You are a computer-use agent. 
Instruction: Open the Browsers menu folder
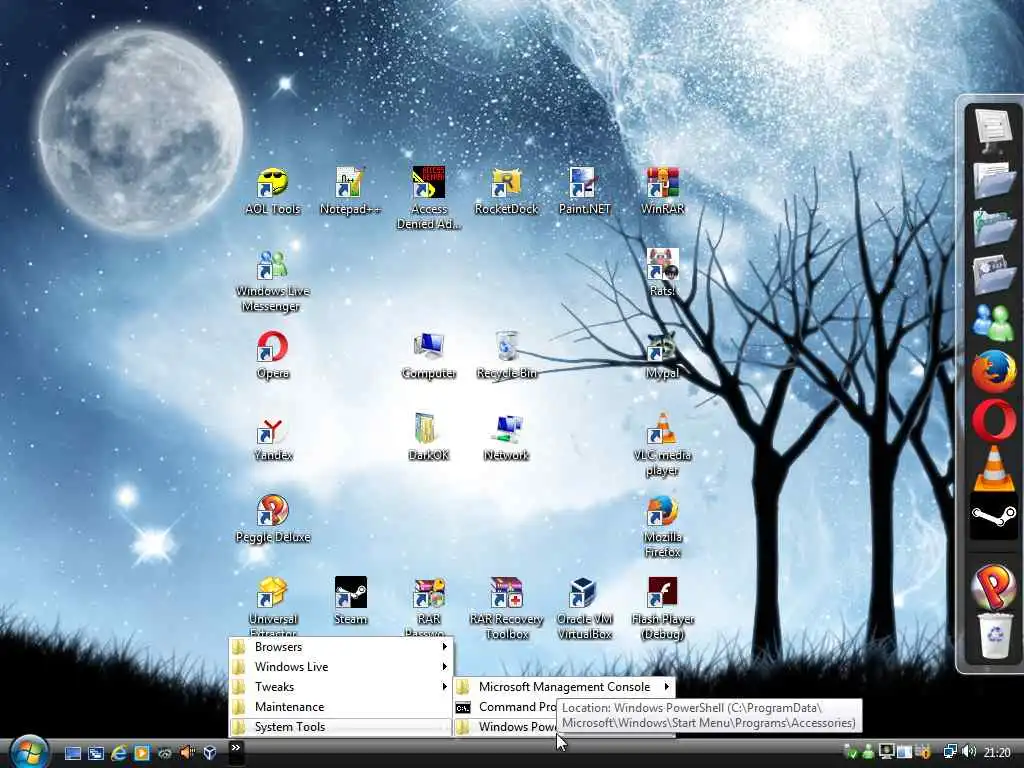[341, 647]
